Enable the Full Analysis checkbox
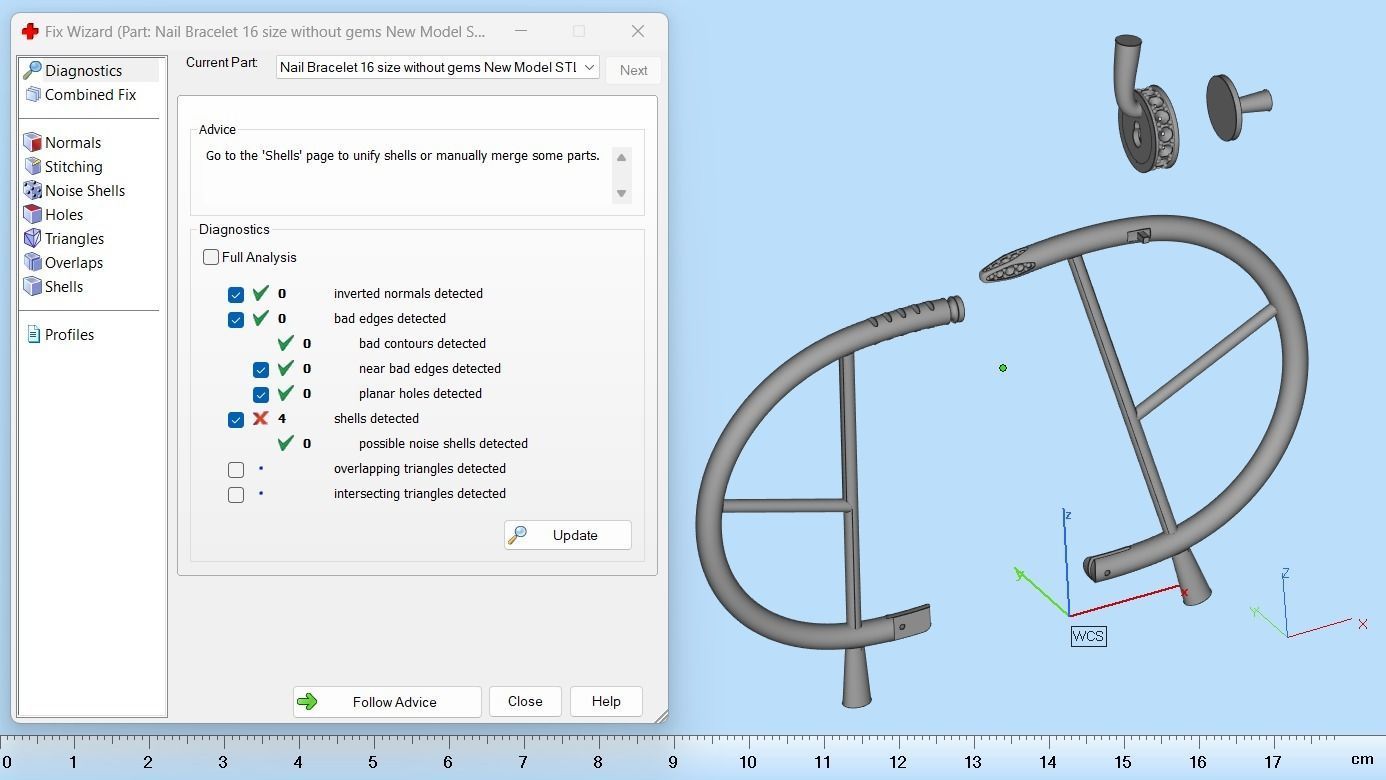This screenshot has height=780, width=1386. 211,257
